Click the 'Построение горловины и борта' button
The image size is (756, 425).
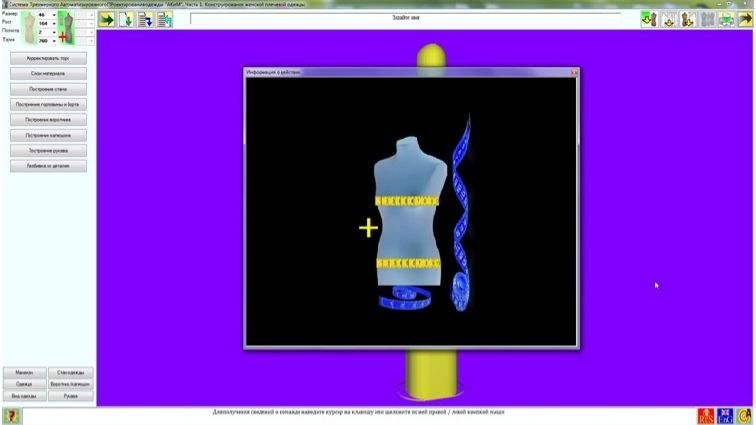(48, 104)
